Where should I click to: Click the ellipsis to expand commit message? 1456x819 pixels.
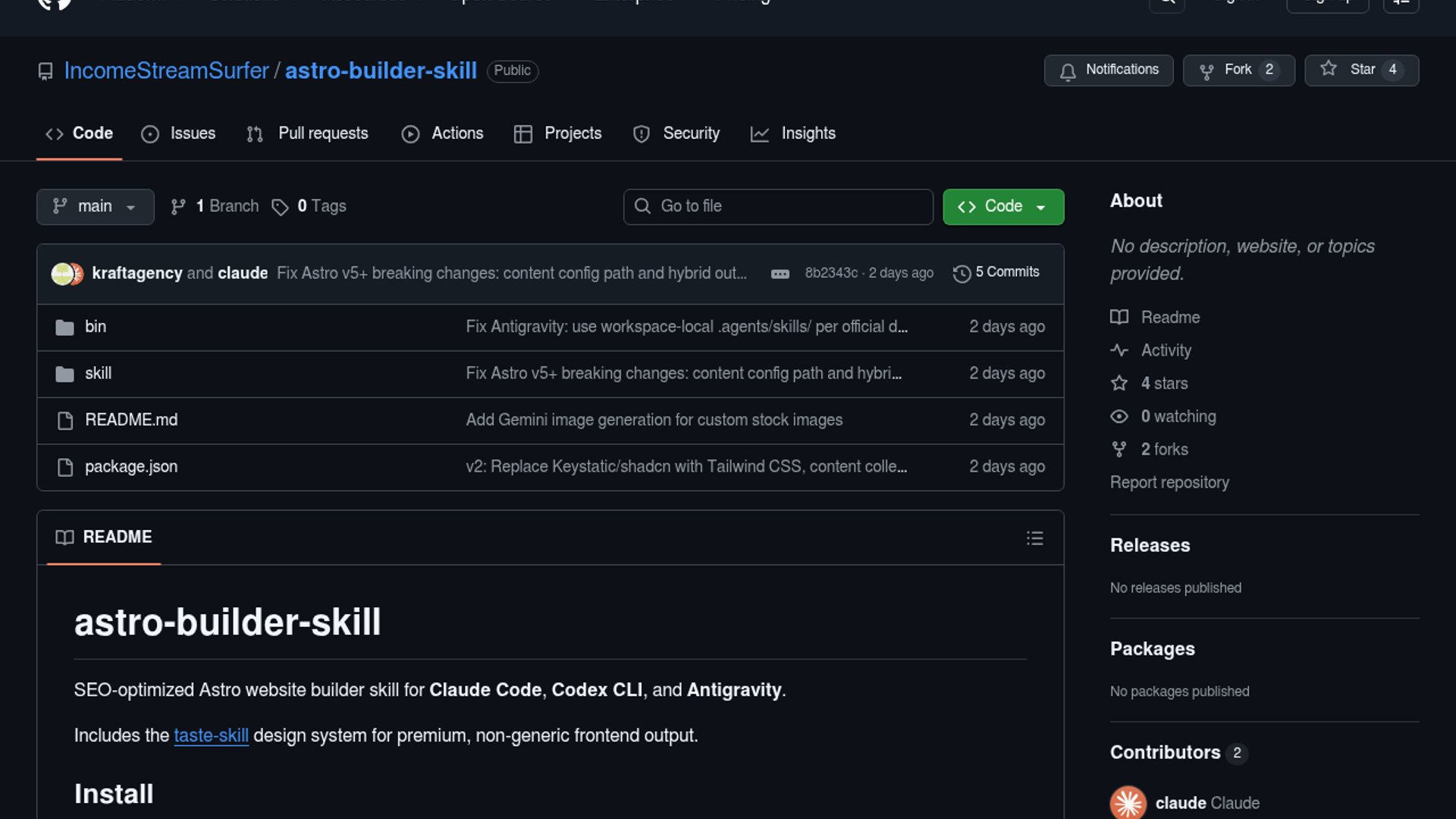pyautogui.click(x=780, y=274)
